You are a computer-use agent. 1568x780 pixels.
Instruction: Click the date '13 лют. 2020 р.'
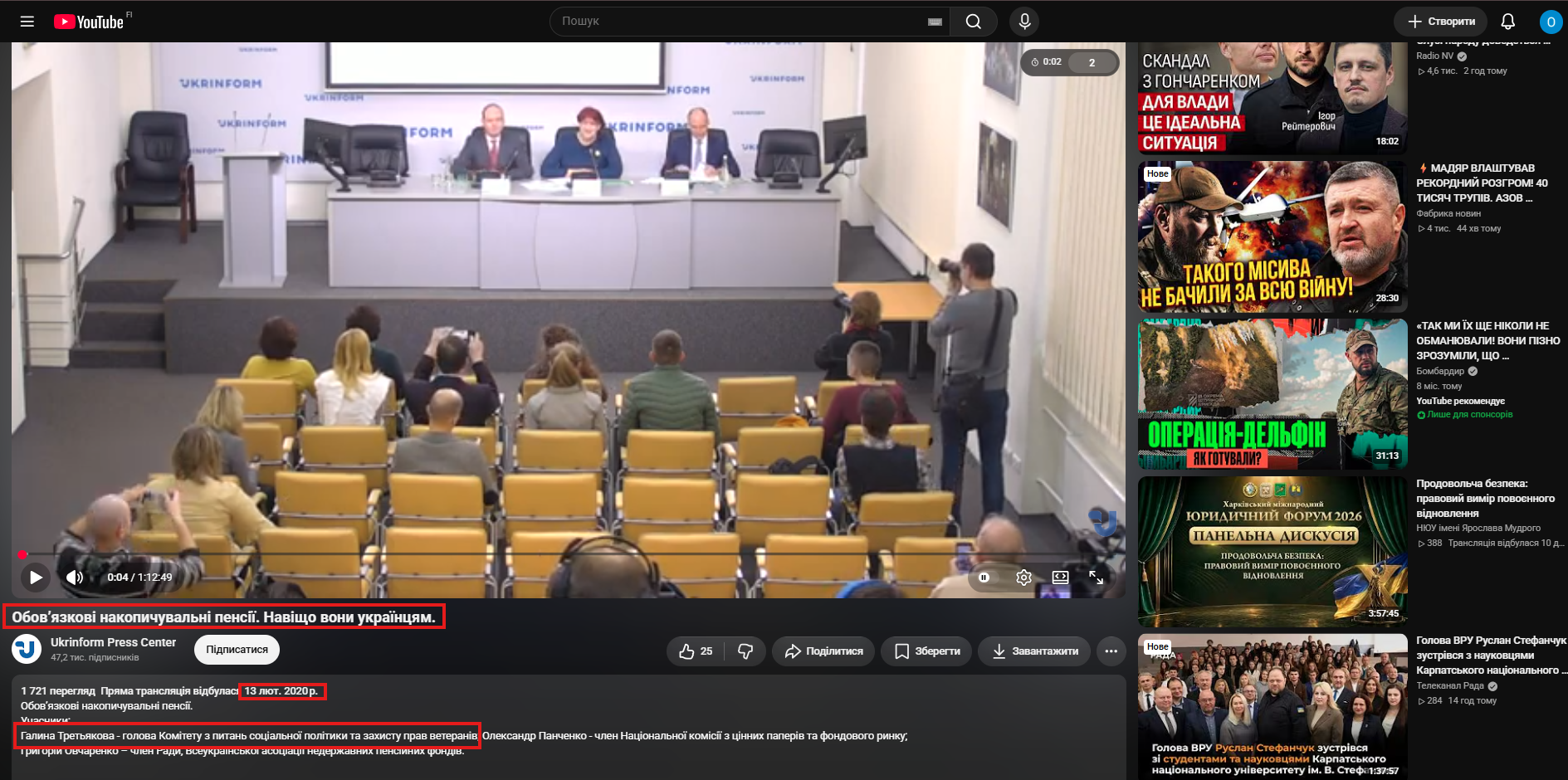(281, 691)
